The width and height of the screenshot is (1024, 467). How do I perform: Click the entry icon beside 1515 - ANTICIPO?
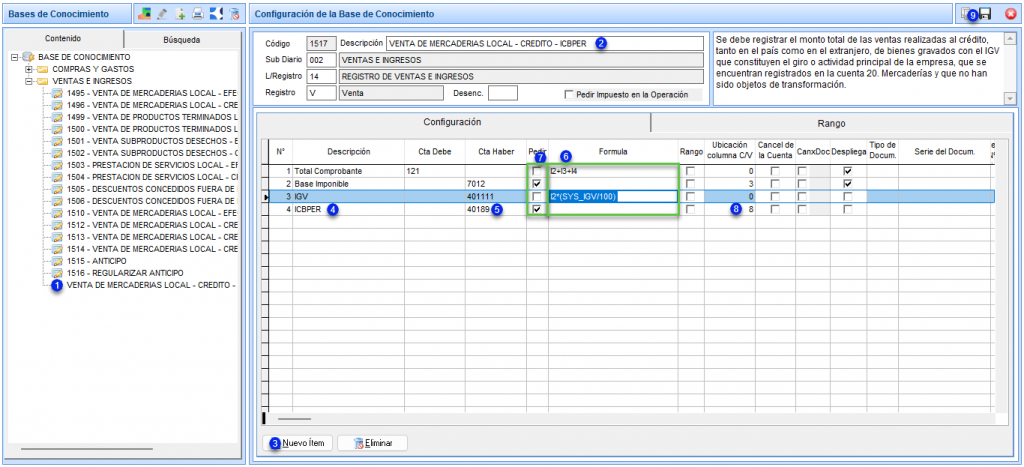[x=57, y=261]
